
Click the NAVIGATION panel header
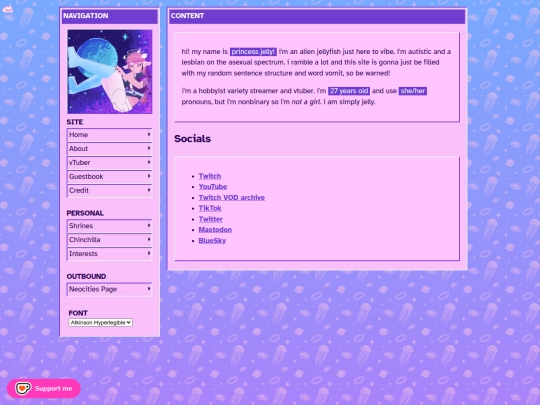110,16
